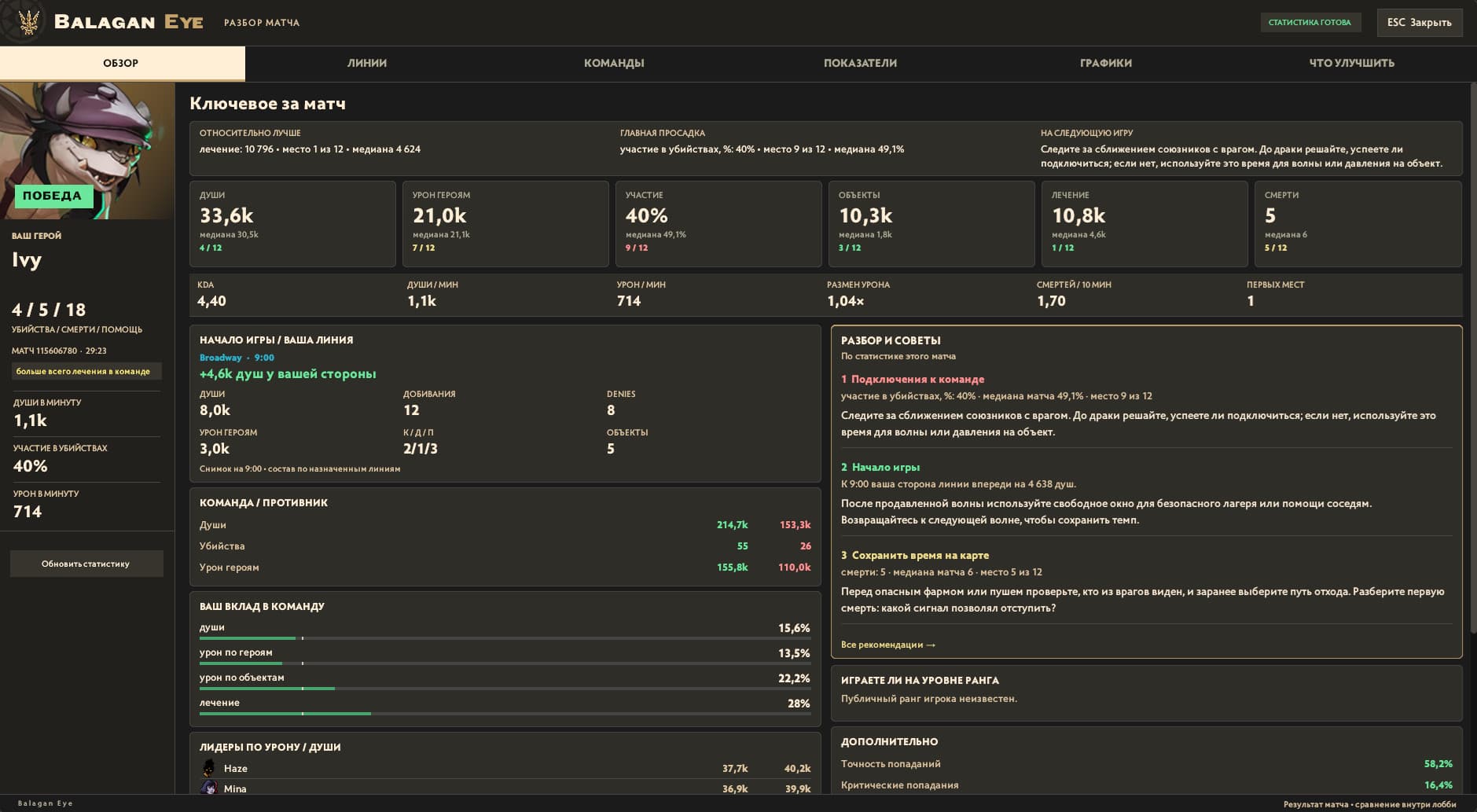Click the ЛЕЧЕНИЕ 10,8k stat card

click(1144, 224)
